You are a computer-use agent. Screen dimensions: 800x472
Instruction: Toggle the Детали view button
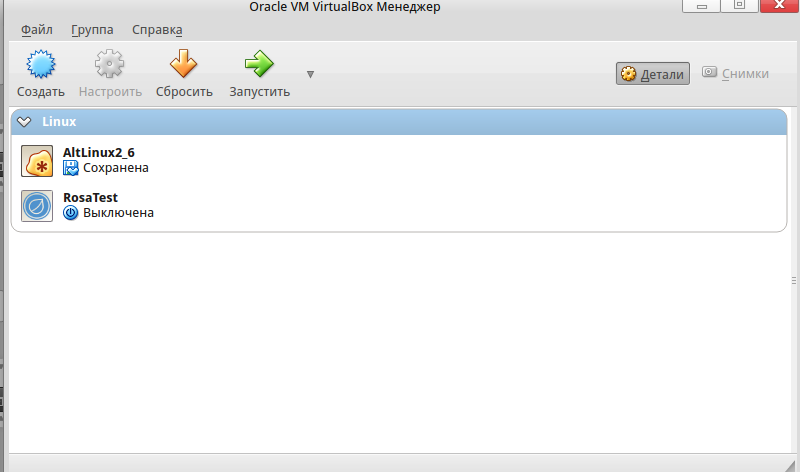(x=653, y=74)
